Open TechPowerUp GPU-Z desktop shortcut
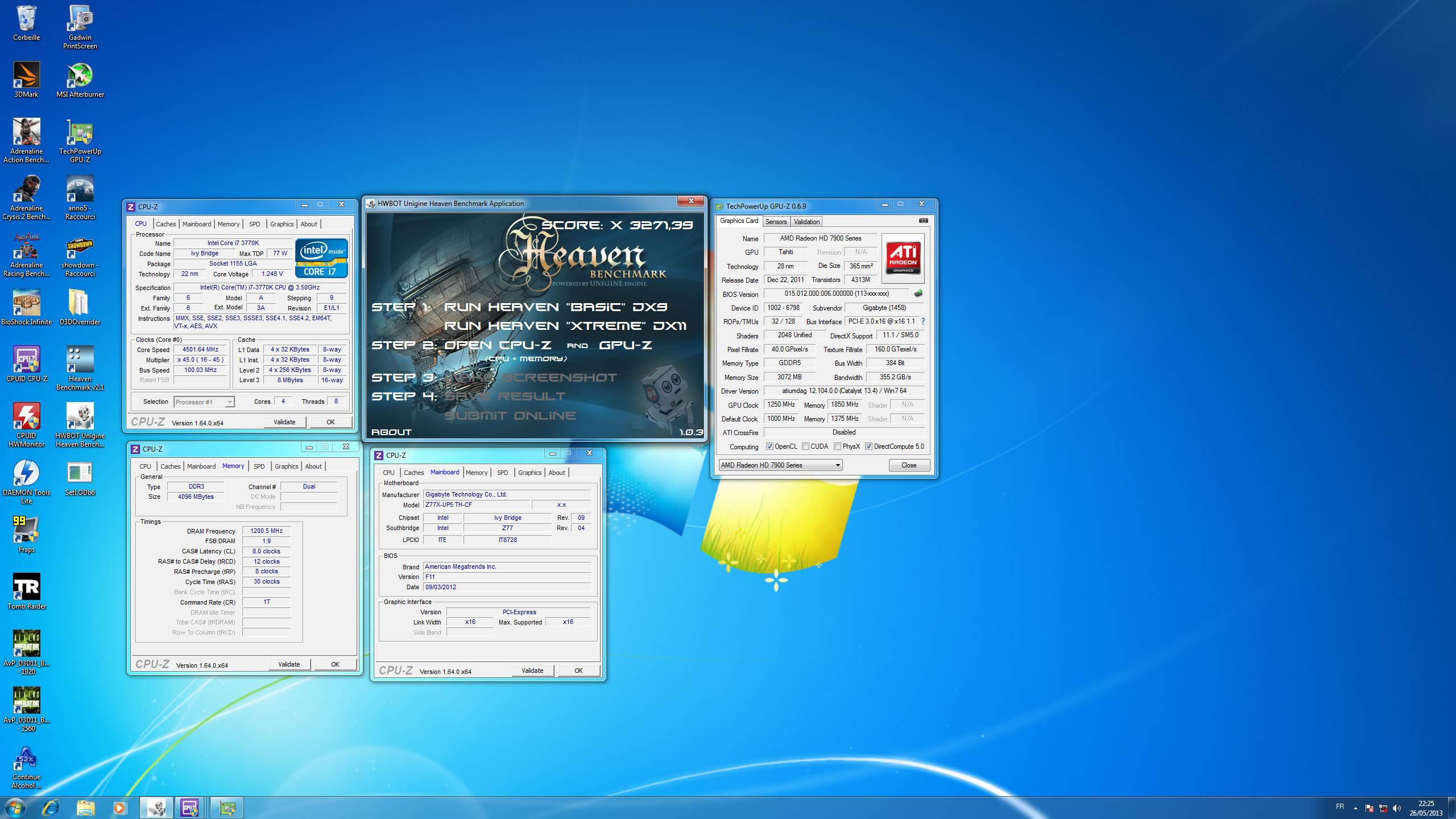 click(x=80, y=140)
